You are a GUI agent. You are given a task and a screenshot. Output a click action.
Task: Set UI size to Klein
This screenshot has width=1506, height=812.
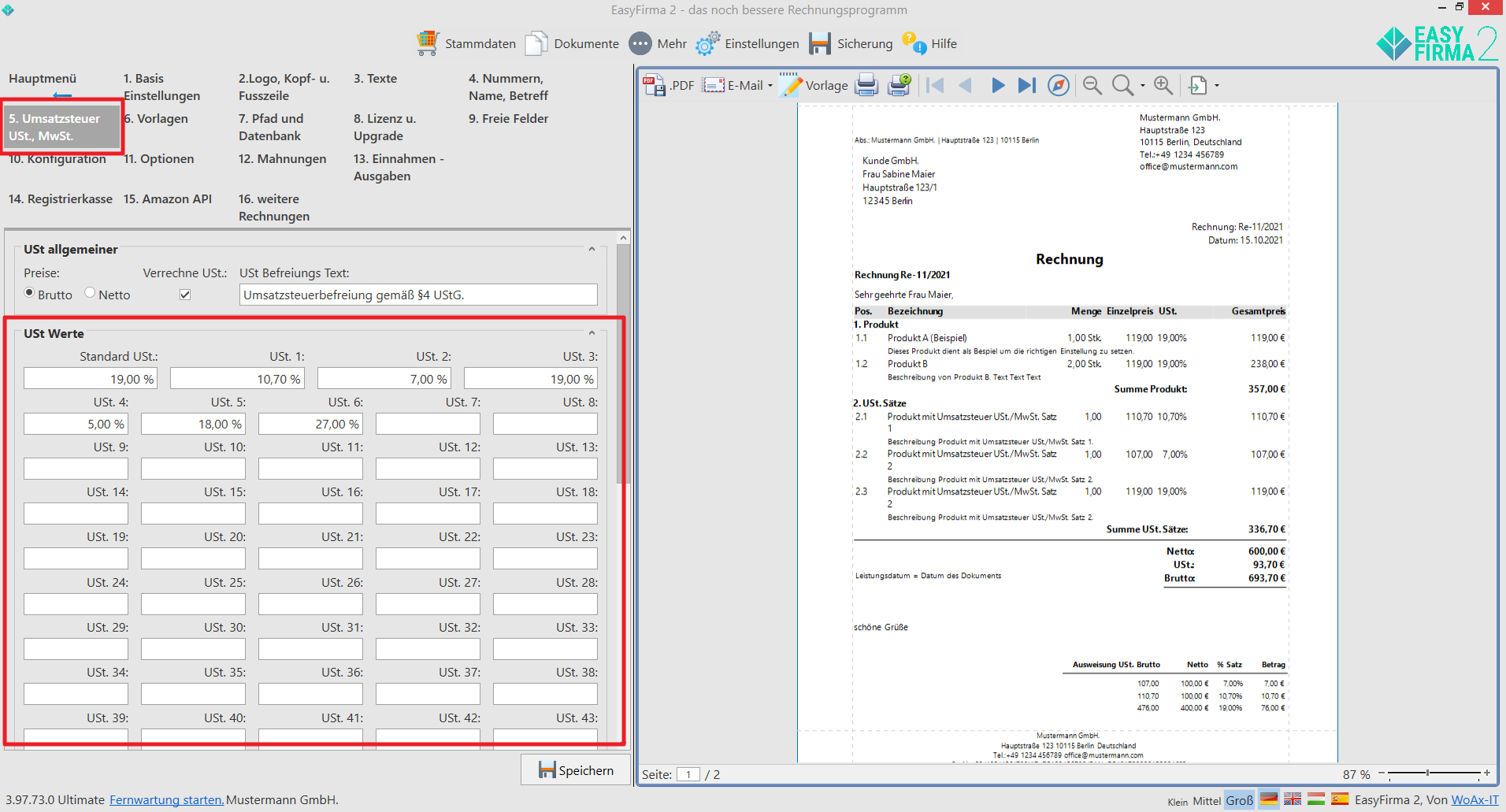point(1178,802)
